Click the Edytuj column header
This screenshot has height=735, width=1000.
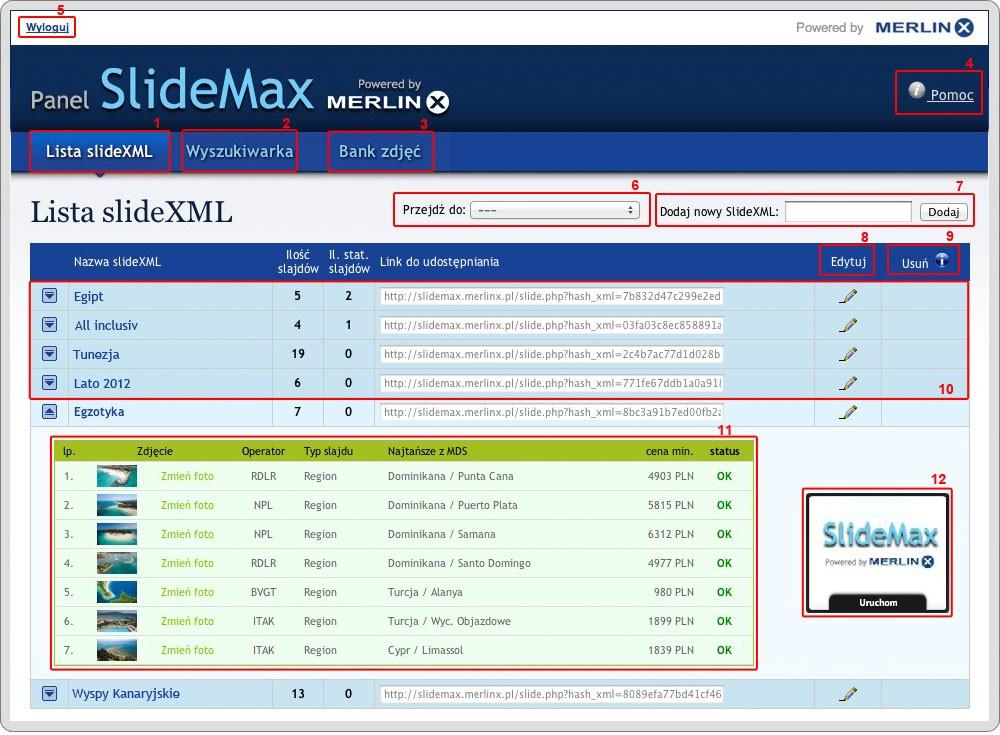pyautogui.click(x=848, y=262)
